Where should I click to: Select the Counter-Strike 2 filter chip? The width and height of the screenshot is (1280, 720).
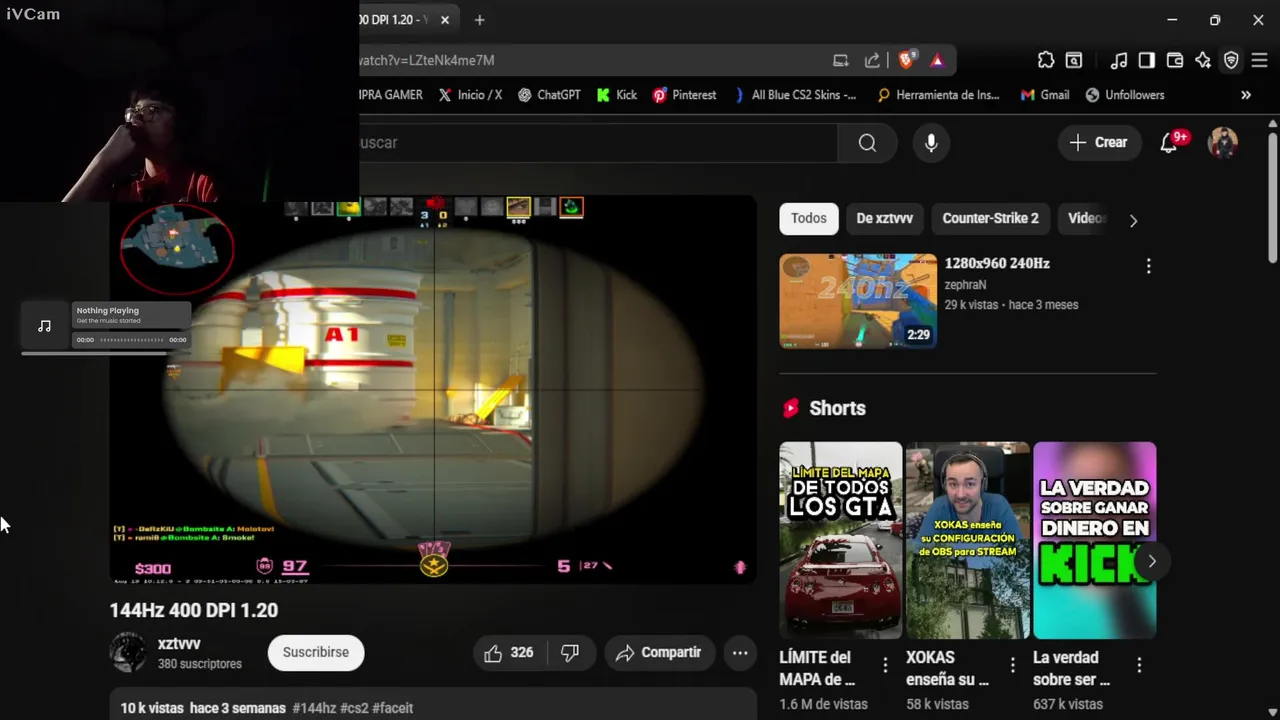coord(990,218)
